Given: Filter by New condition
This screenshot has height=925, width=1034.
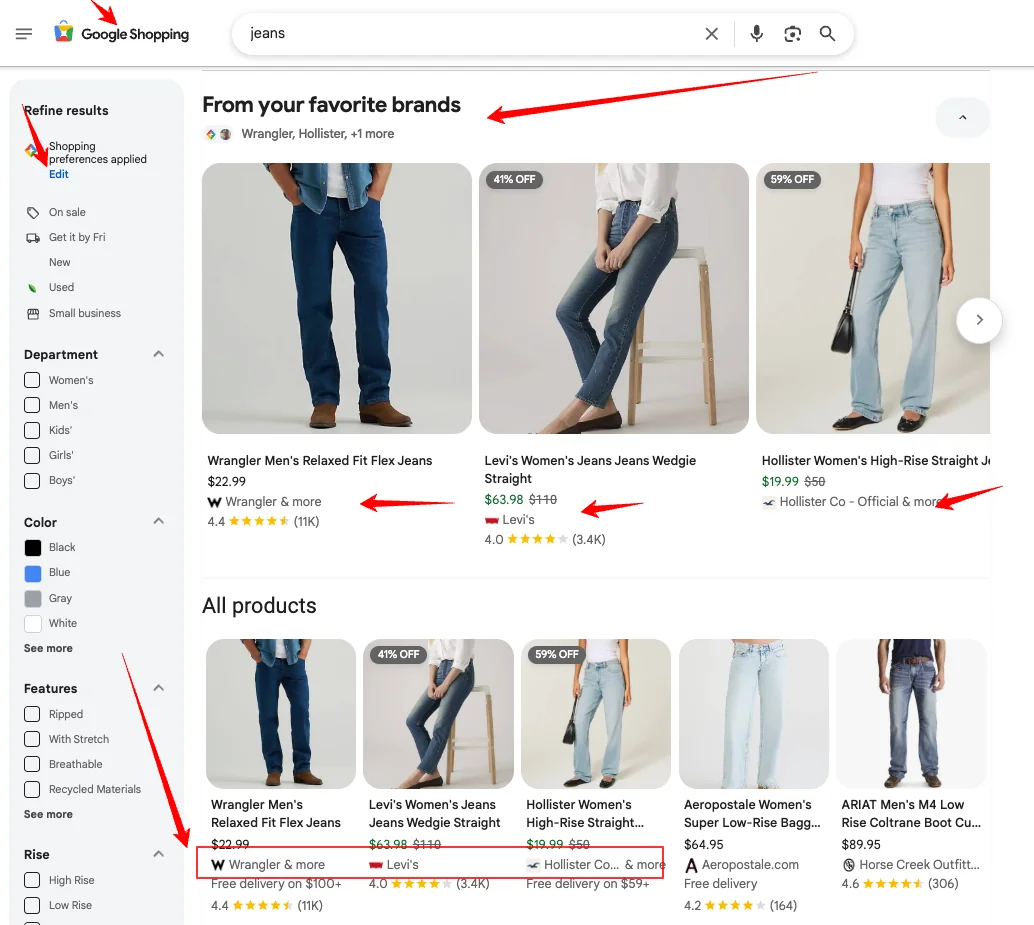Looking at the screenshot, I should pos(59,262).
